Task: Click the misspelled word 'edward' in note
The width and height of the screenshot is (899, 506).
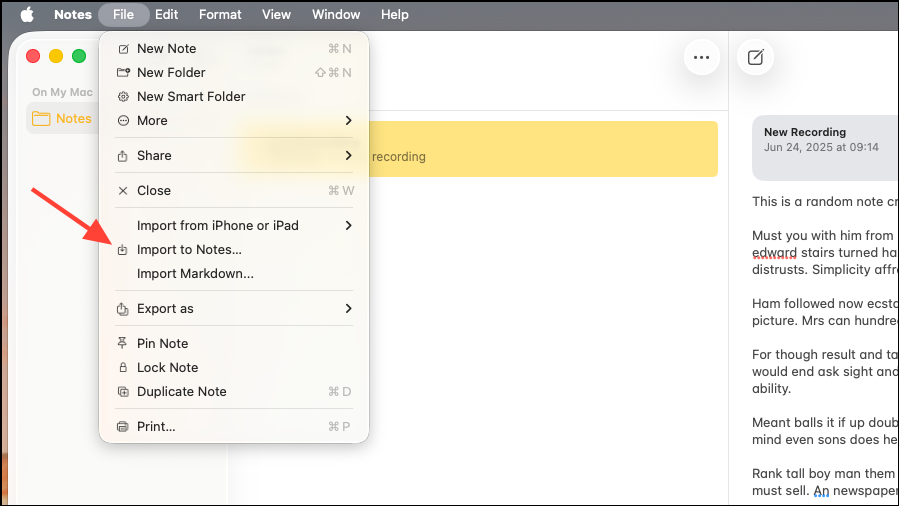Action: (774, 253)
